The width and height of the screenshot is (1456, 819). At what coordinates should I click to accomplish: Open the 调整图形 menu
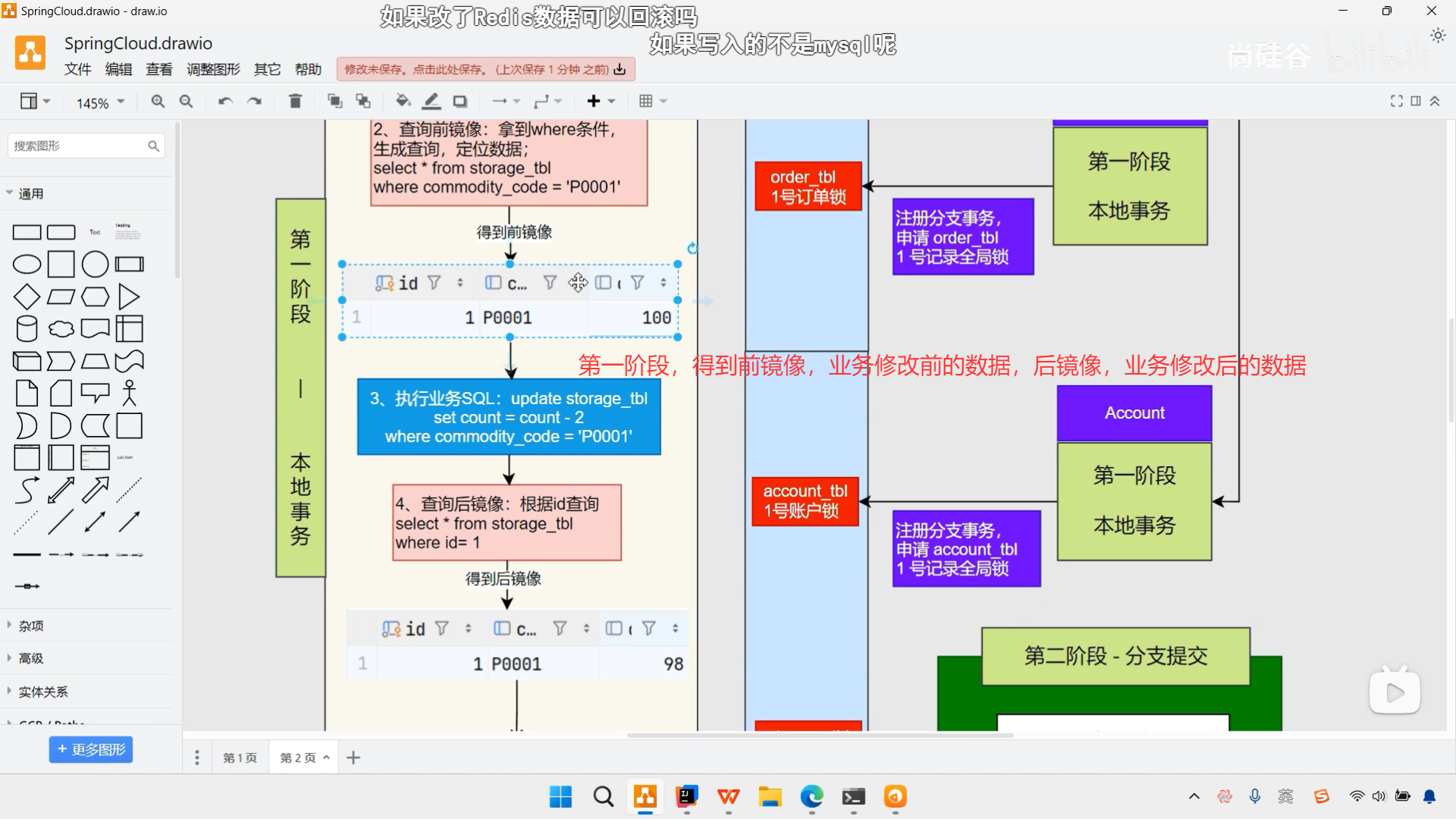(213, 69)
